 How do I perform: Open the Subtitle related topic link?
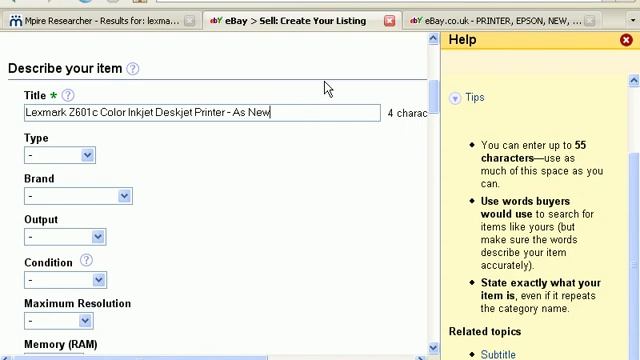tap(498, 354)
